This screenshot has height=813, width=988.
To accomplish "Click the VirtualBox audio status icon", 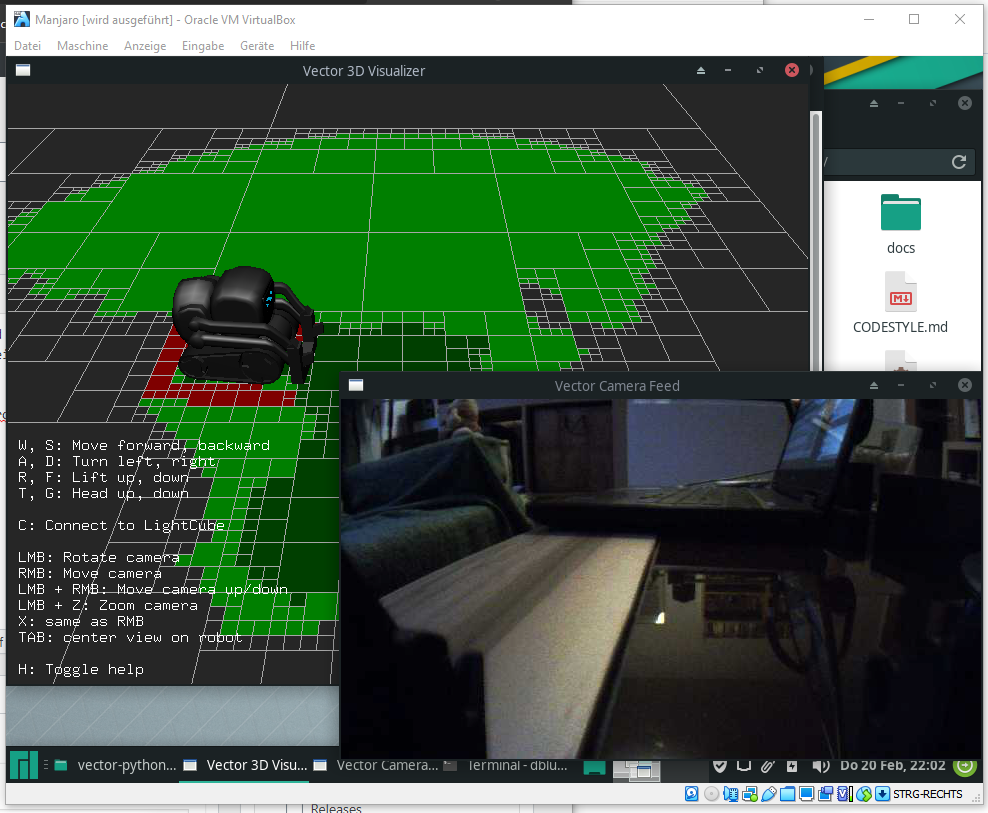I will click(730, 794).
